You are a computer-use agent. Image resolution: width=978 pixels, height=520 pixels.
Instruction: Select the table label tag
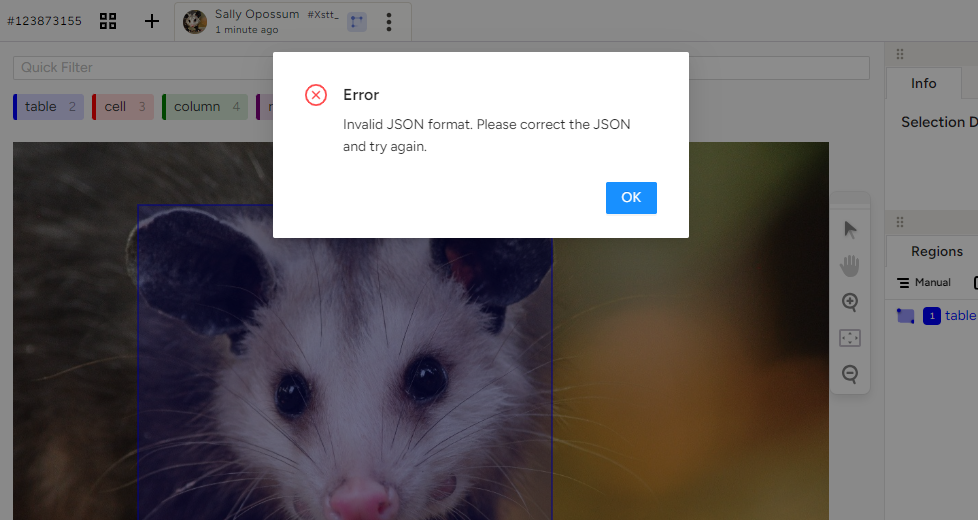(48, 107)
